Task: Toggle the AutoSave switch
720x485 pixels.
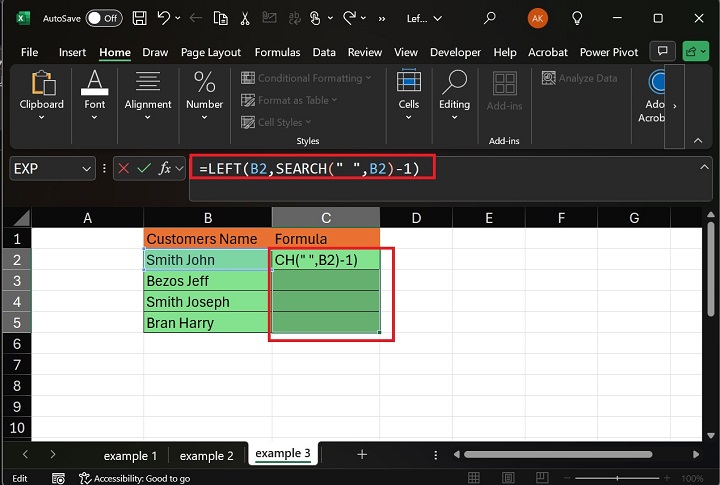Action: tap(104, 18)
